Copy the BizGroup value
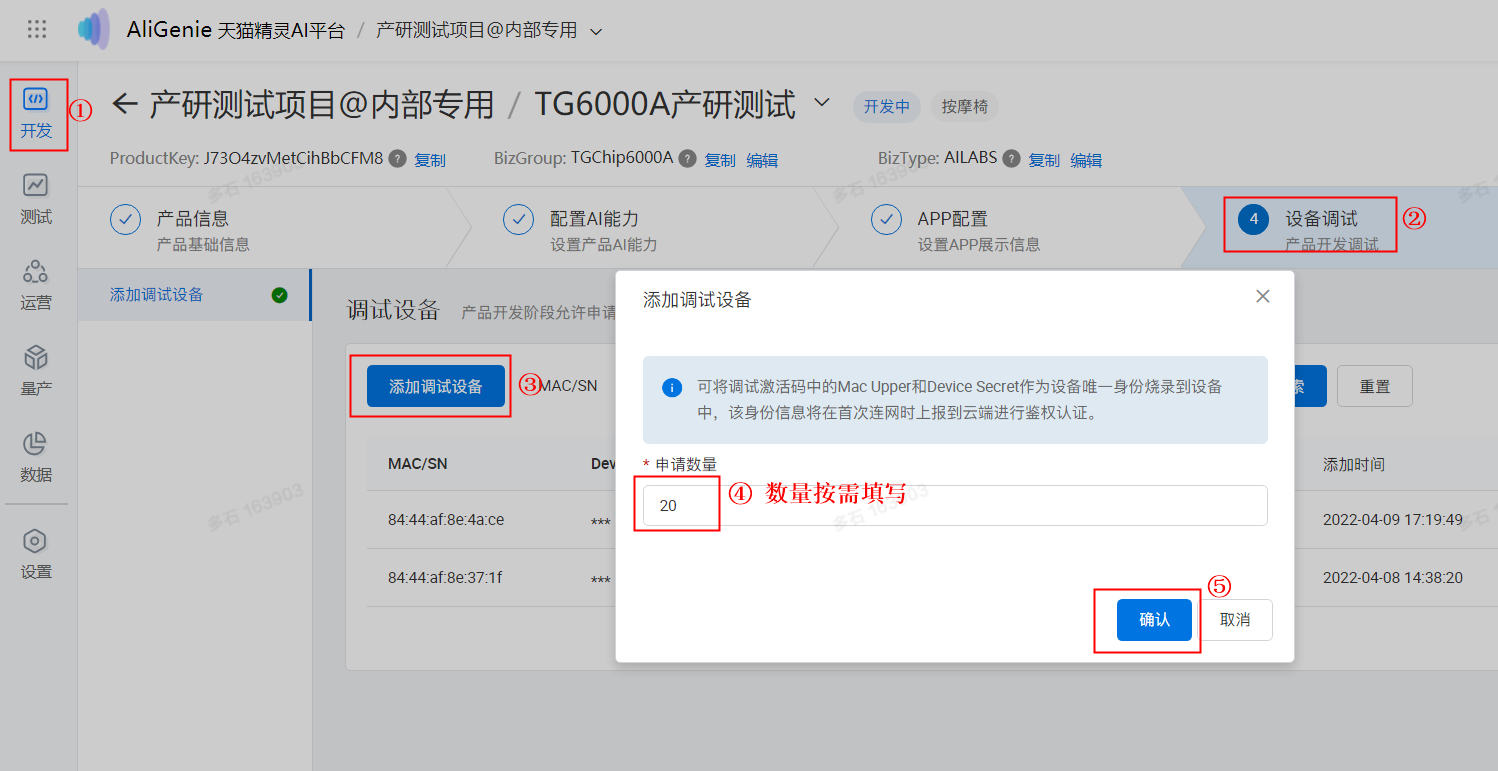 (x=720, y=160)
